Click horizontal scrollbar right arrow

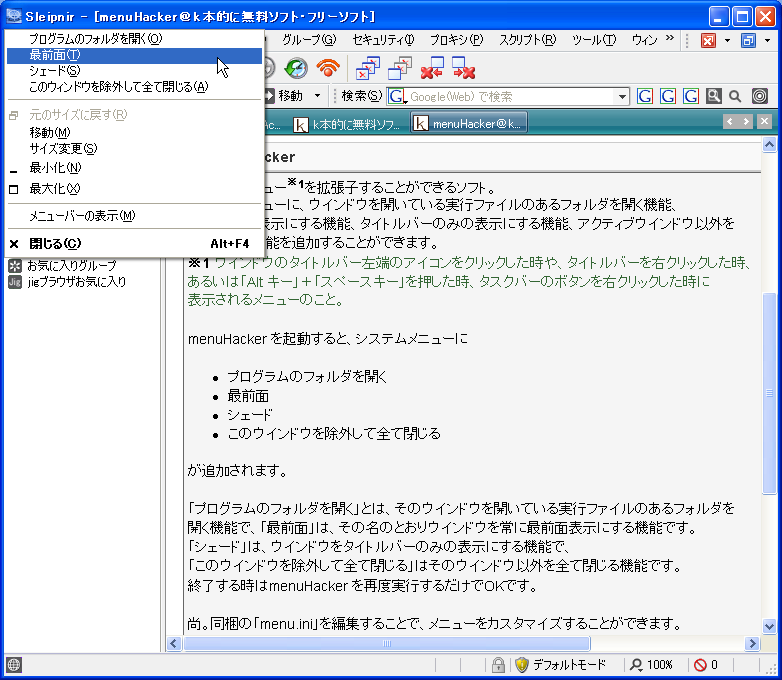click(752, 644)
